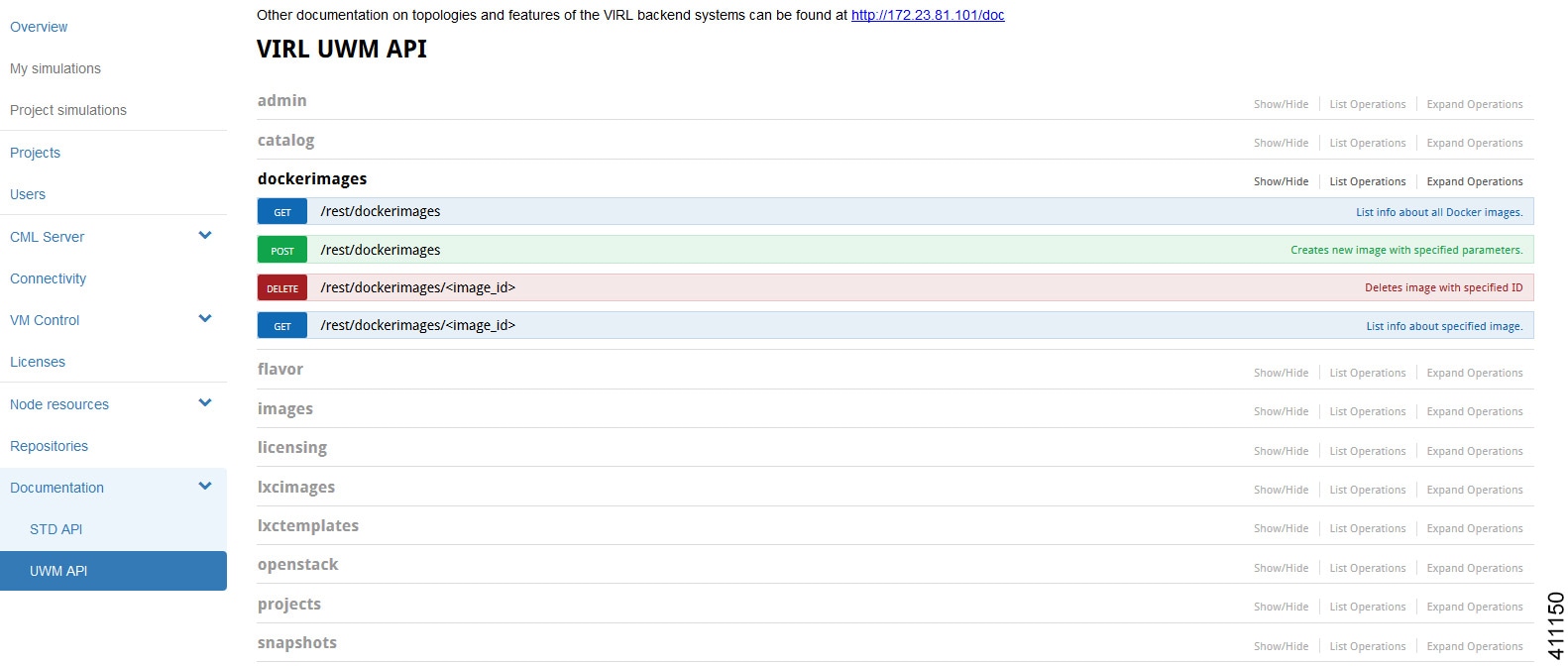This screenshot has width=1568, height=666.
Task: Click the red DELETE method badge
Action: [x=282, y=288]
